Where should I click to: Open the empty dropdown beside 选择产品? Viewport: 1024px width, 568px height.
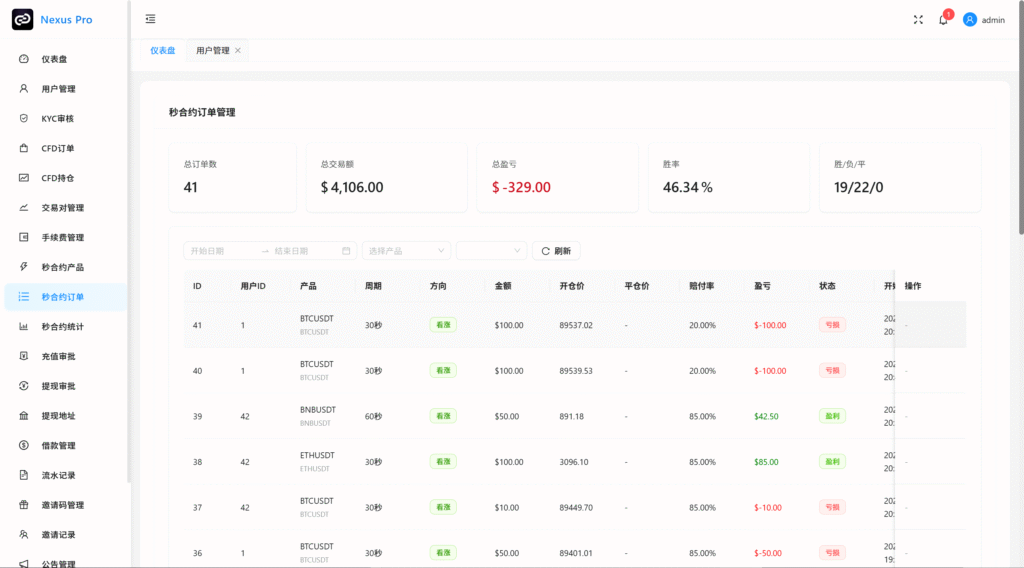[491, 251]
